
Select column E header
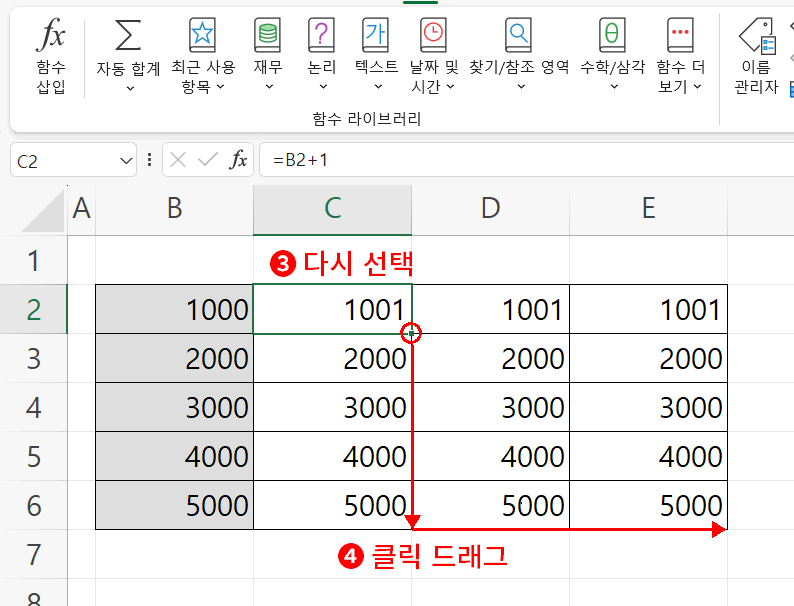[x=648, y=210]
